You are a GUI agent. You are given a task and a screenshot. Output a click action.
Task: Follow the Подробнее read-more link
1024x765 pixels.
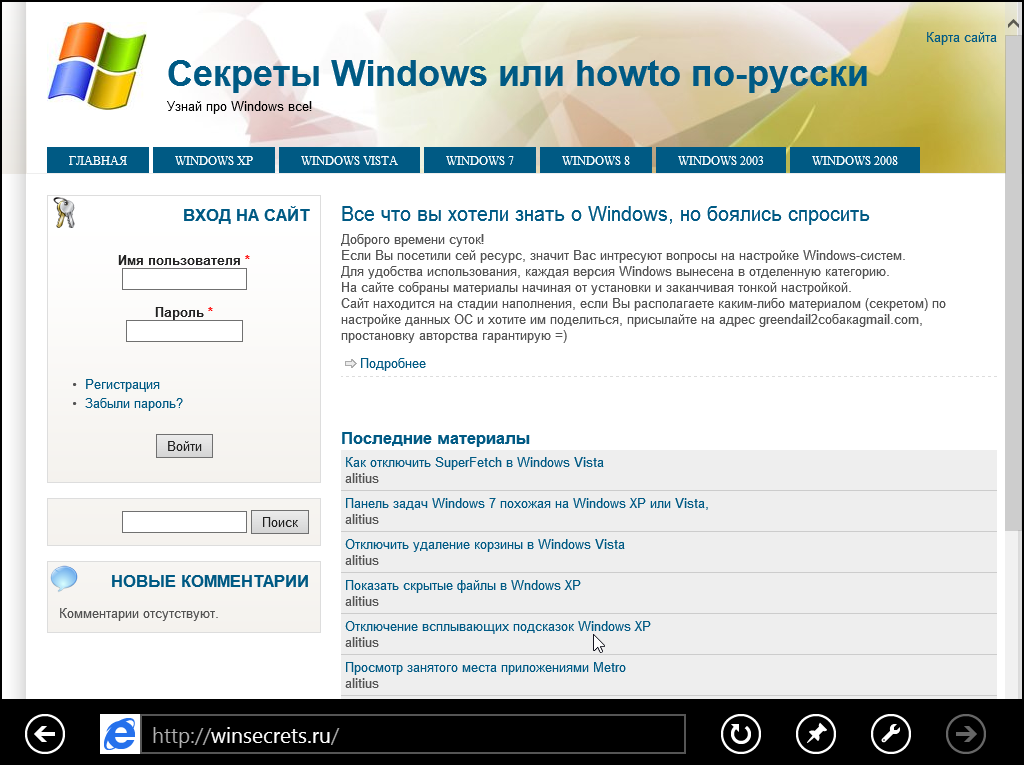(392, 364)
